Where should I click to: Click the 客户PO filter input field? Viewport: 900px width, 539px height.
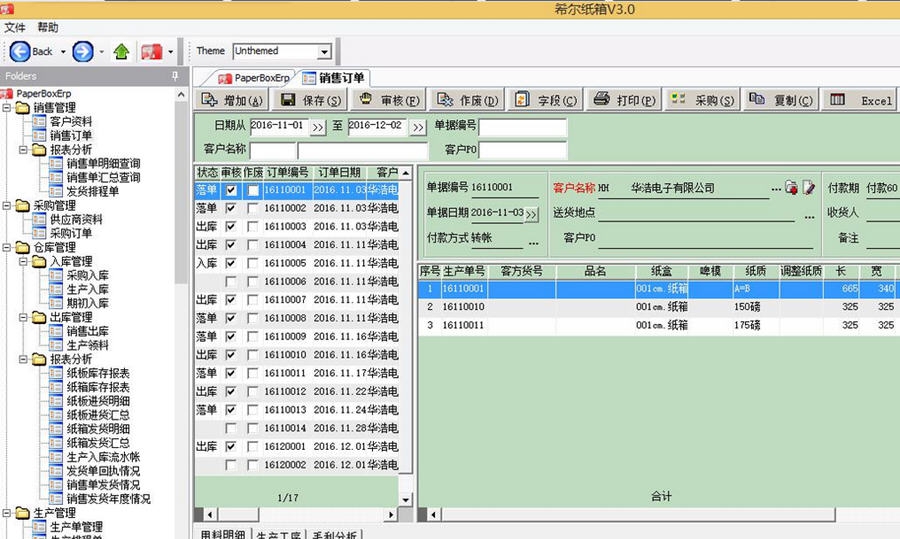[523, 150]
